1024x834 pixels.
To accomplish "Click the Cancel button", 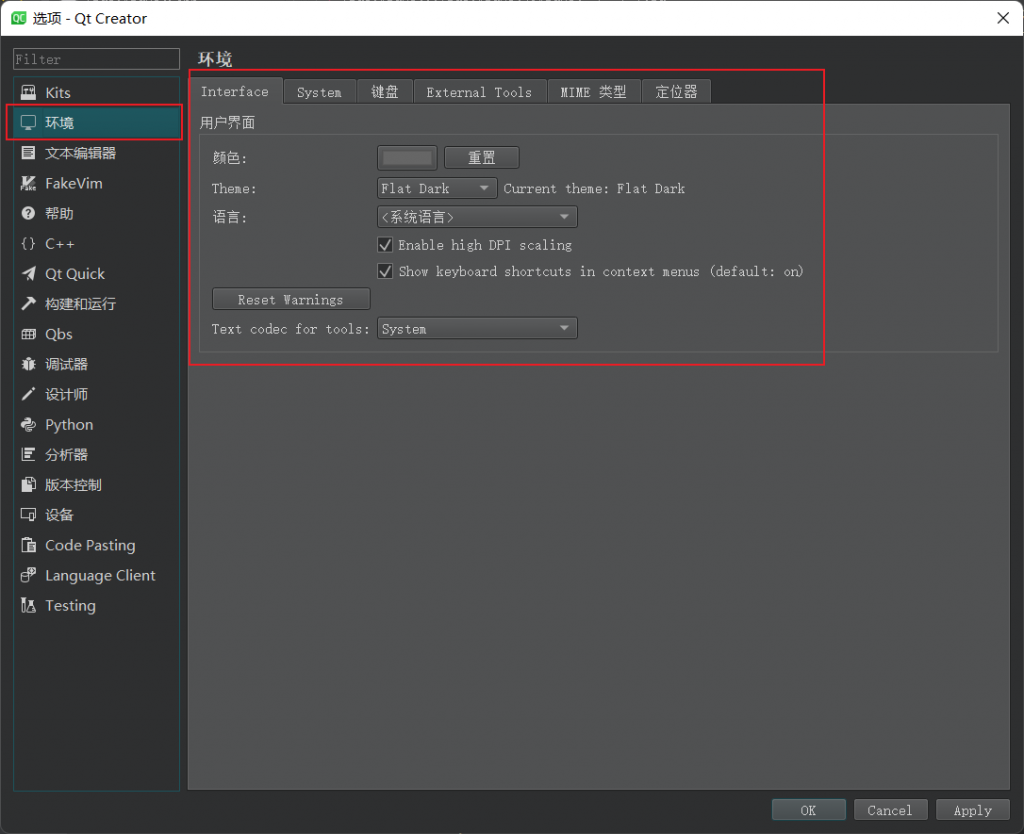I will [889, 810].
